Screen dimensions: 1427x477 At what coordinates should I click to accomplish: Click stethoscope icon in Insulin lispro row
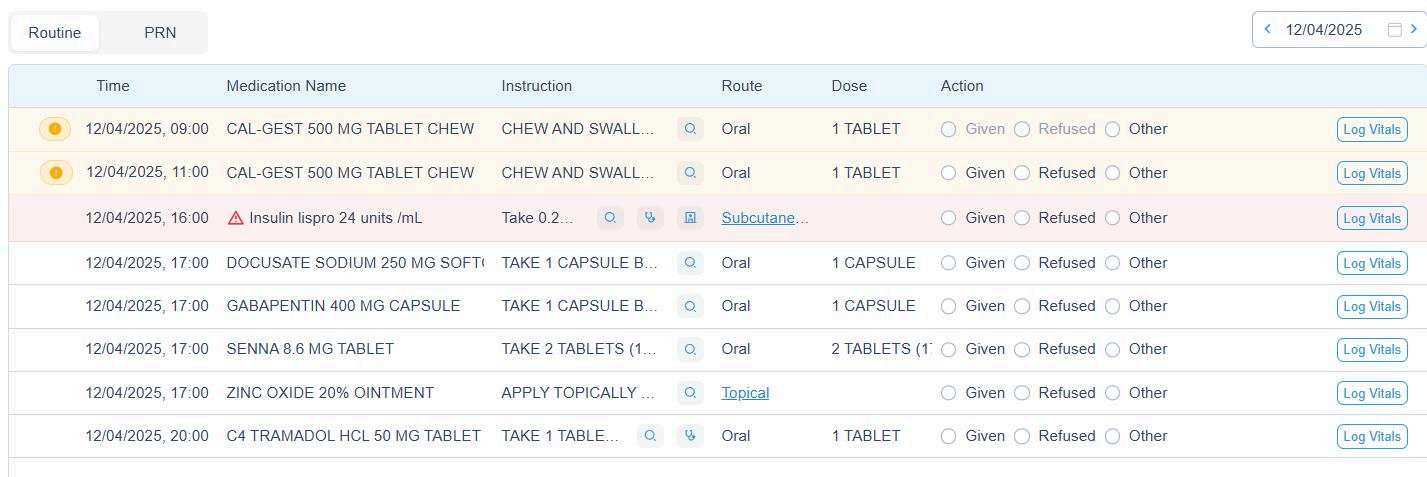coord(650,218)
